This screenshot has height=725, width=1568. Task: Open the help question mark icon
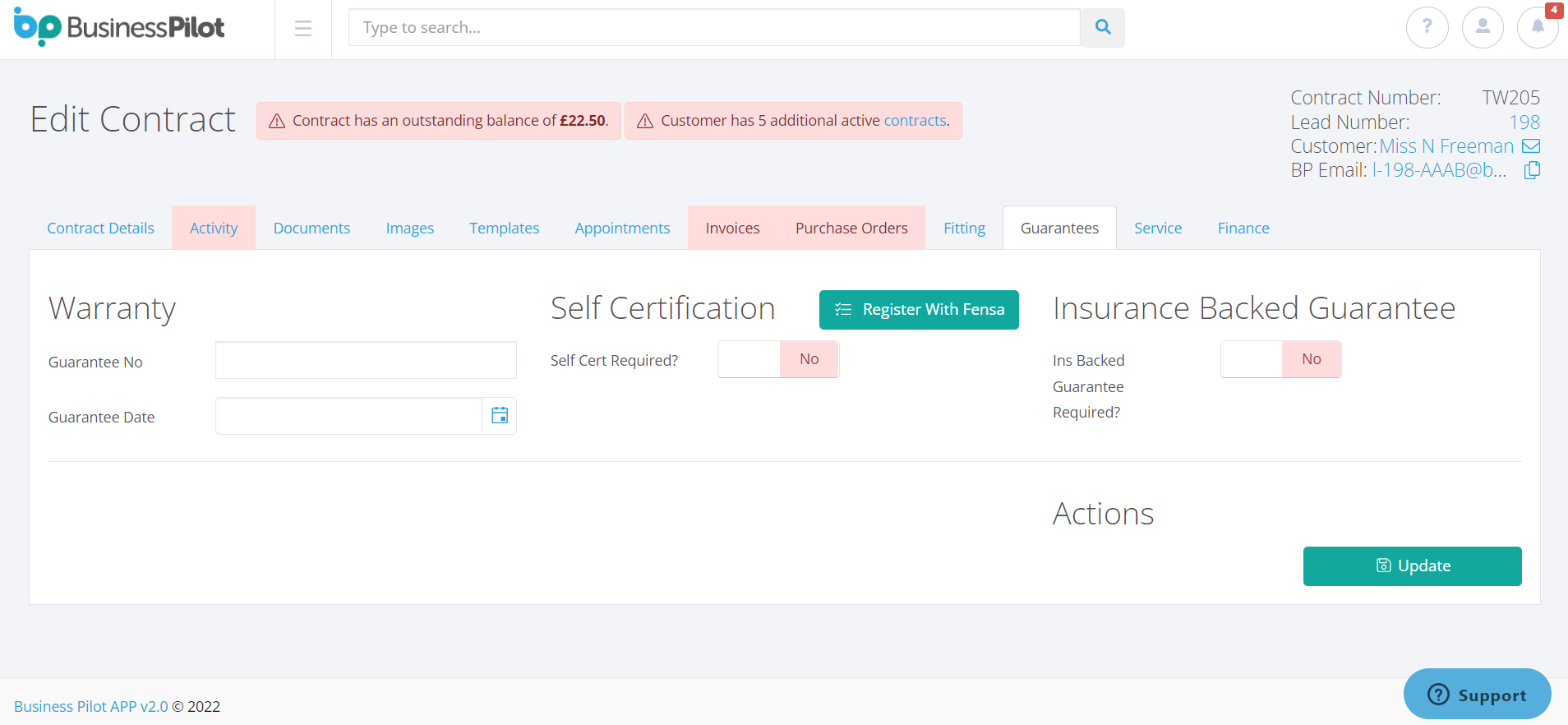click(x=1427, y=27)
